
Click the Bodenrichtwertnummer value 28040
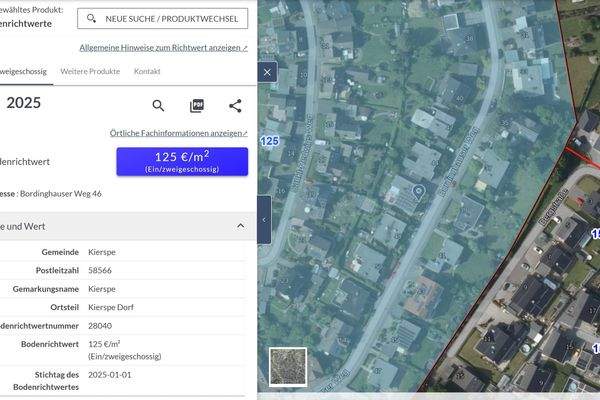click(x=100, y=325)
